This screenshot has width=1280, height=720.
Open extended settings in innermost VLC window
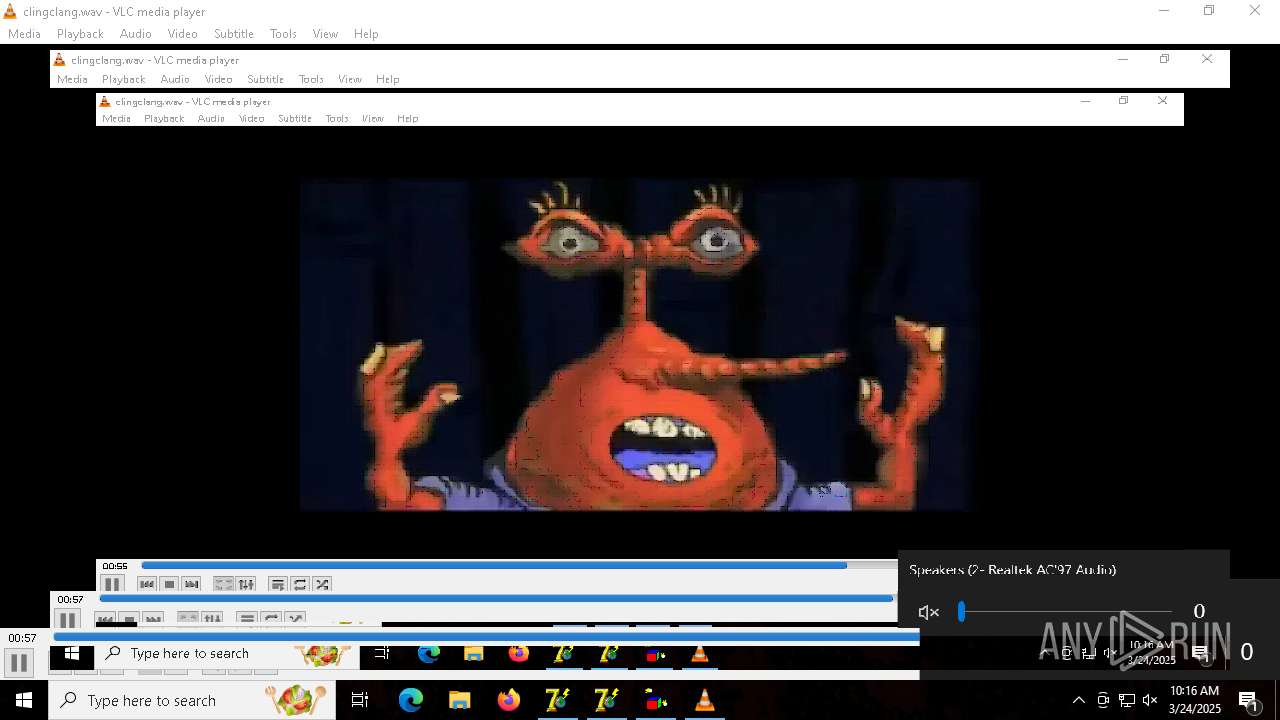(x=246, y=584)
